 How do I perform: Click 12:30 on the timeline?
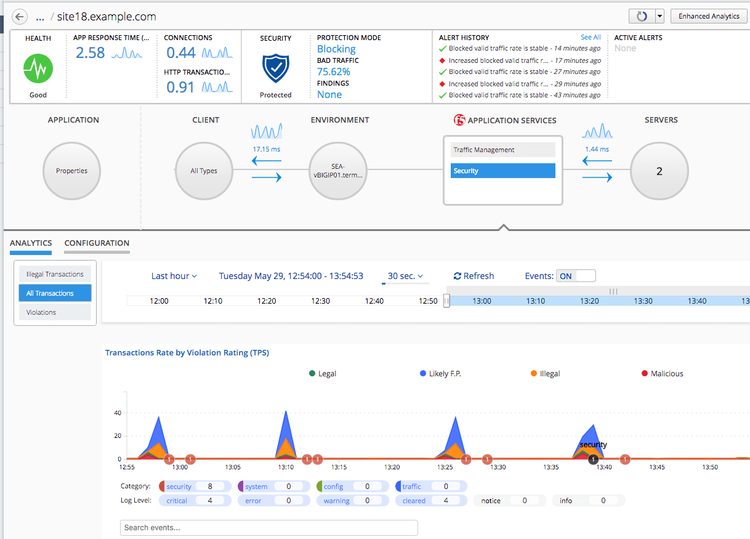[x=320, y=301]
